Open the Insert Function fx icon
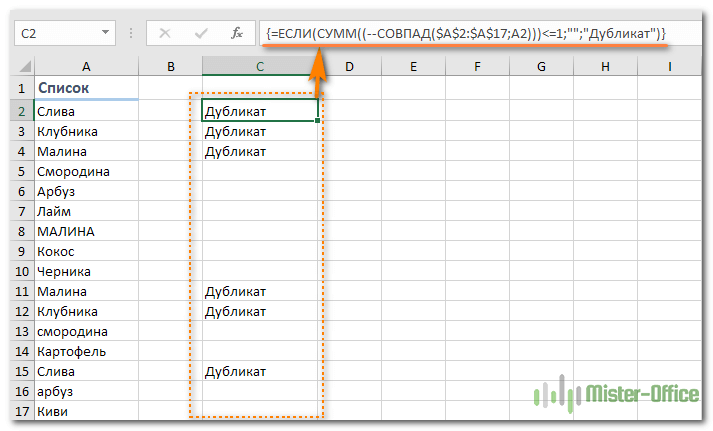Viewport: 713px width, 431px height. tap(237, 33)
